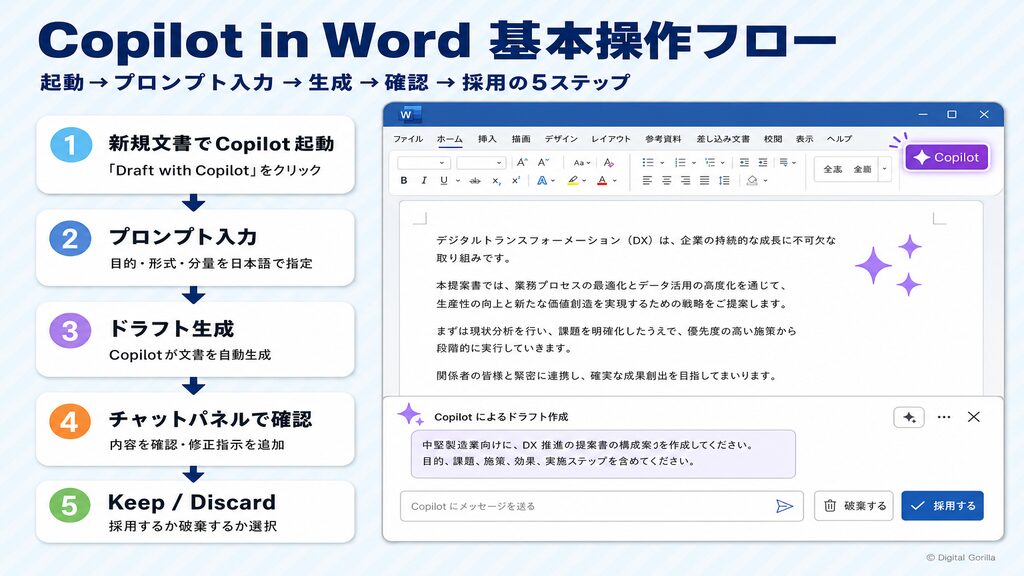Justify the paragraph text
Image resolution: width=1024 pixels, height=576 pixels.
tap(705, 180)
